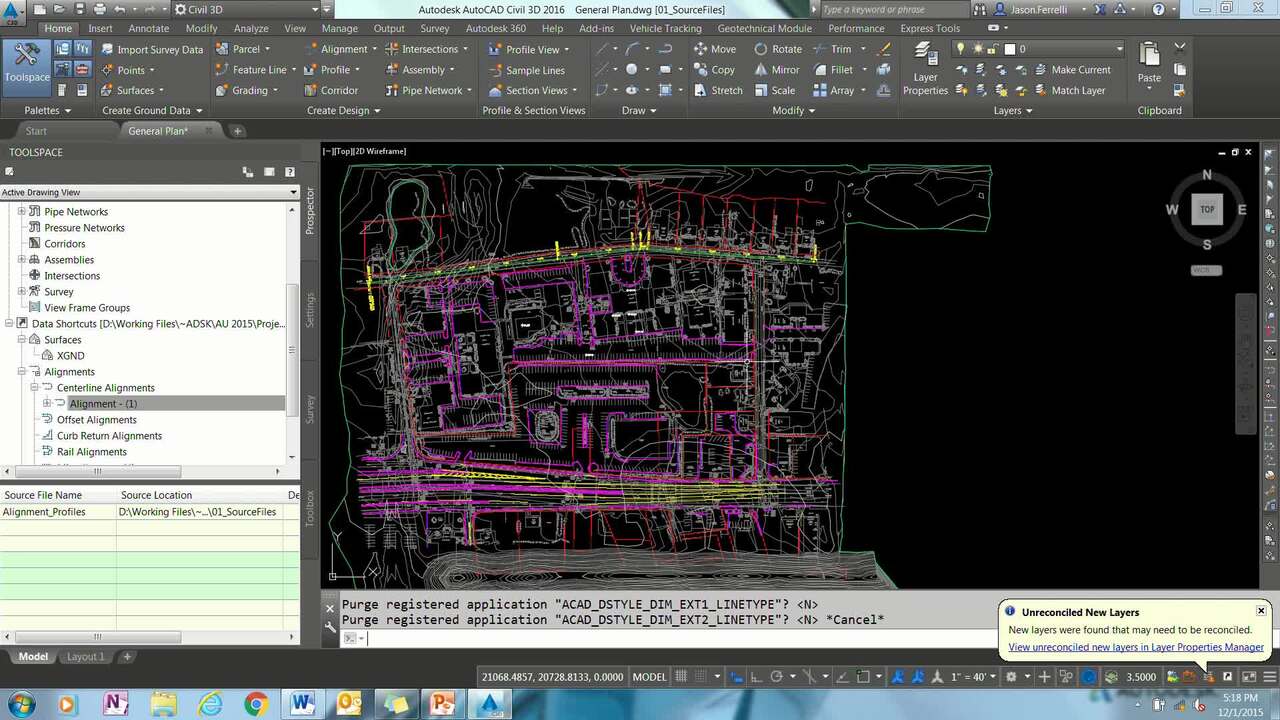
Task: Switch to the Analyze ribbon tab
Action: click(x=251, y=28)
